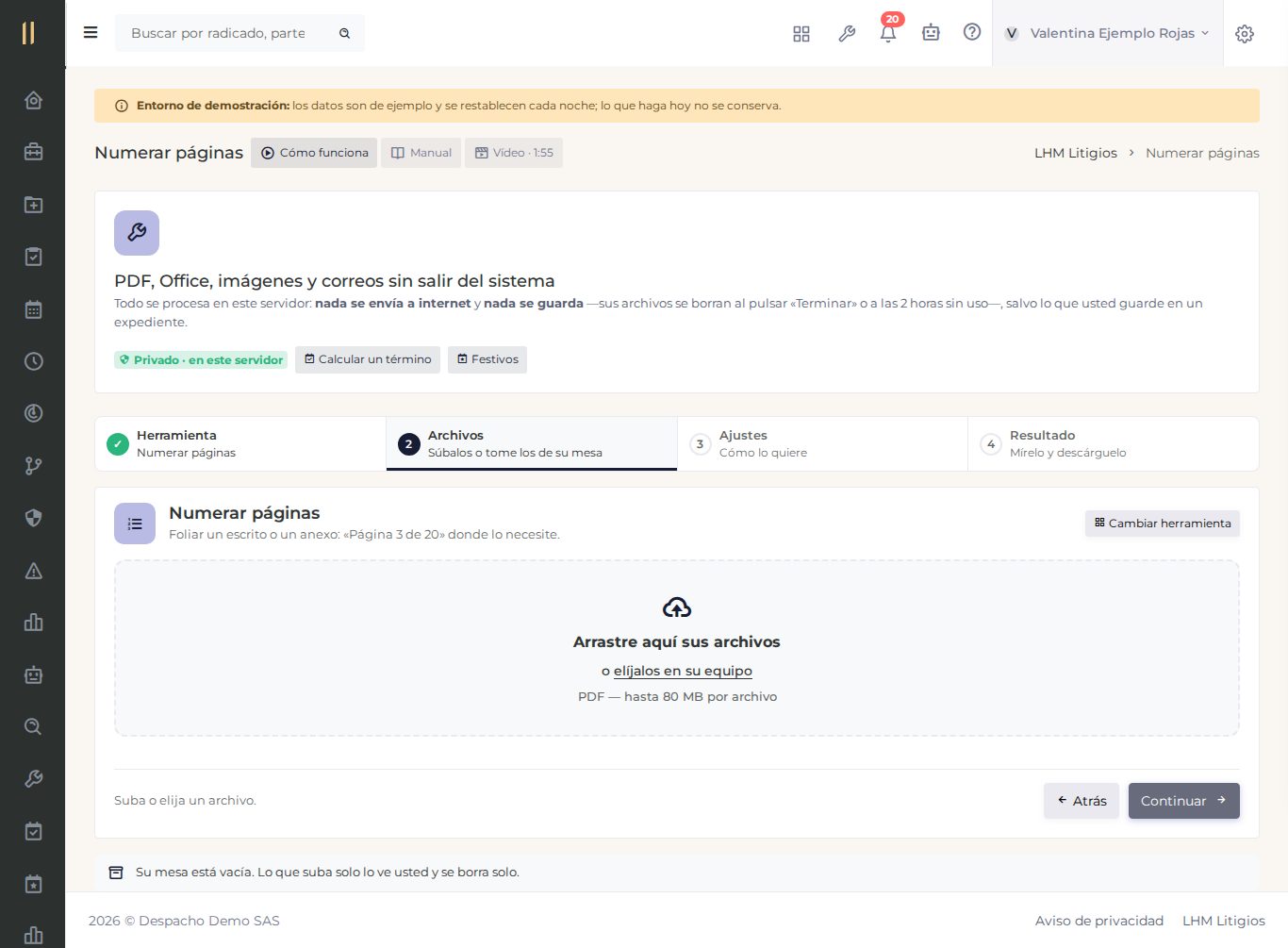Click the Continuar button
Viewport: 1288px width, 948px height.
(1183, 801)
